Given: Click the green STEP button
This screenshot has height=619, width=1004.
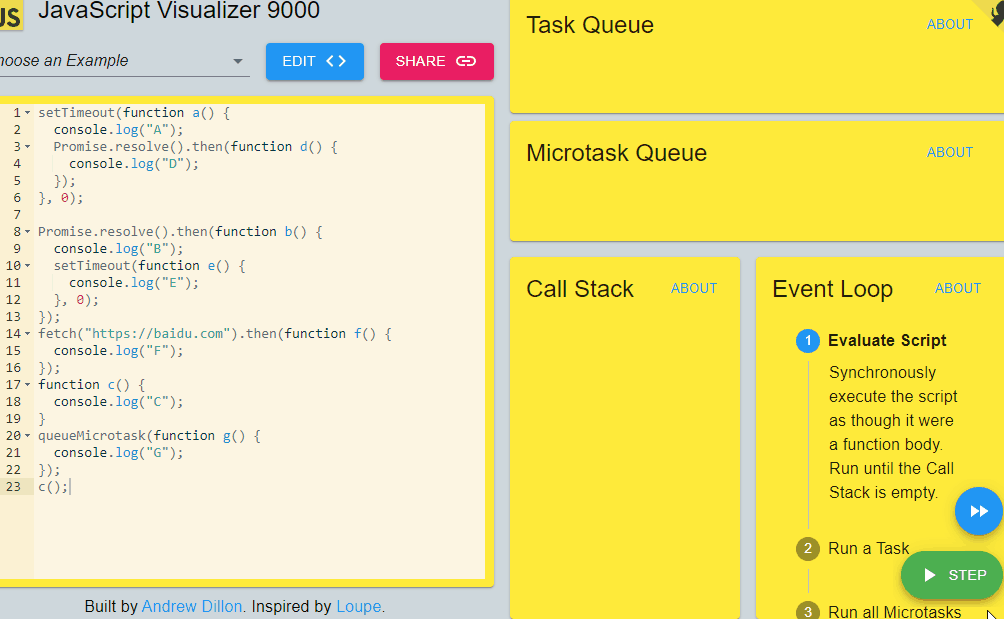Looking at the screenshot, I should 952,575.
